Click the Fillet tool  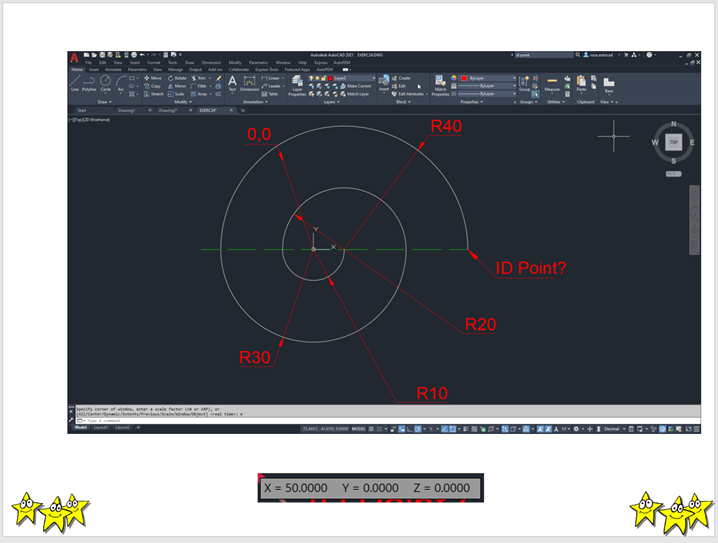pos(199,86)
